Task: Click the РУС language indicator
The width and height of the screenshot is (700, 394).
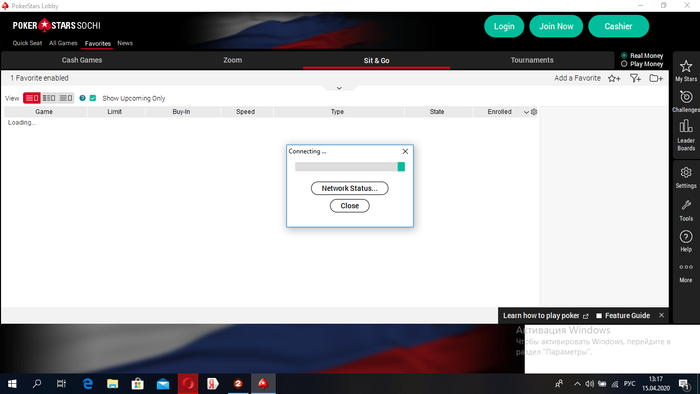Action: tap(629, 384)
